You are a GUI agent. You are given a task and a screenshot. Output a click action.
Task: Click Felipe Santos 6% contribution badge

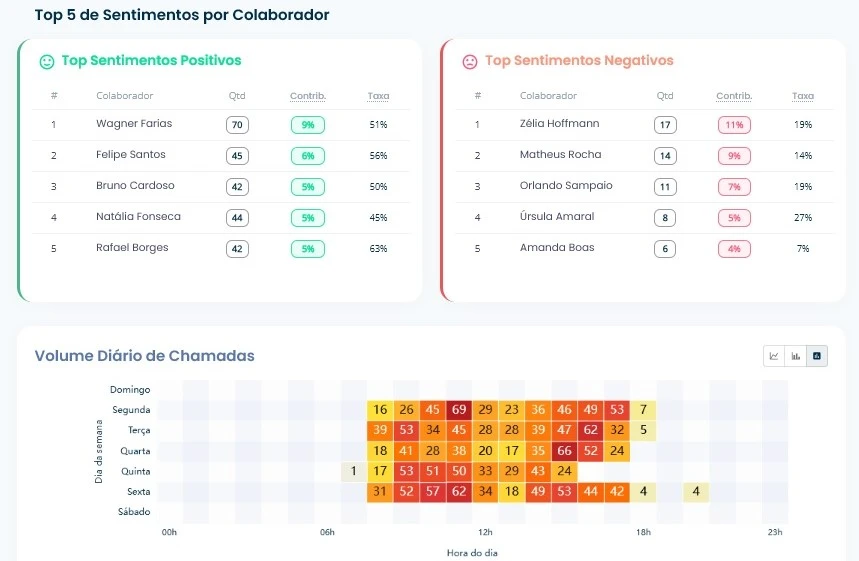click(x=308, y=156)
